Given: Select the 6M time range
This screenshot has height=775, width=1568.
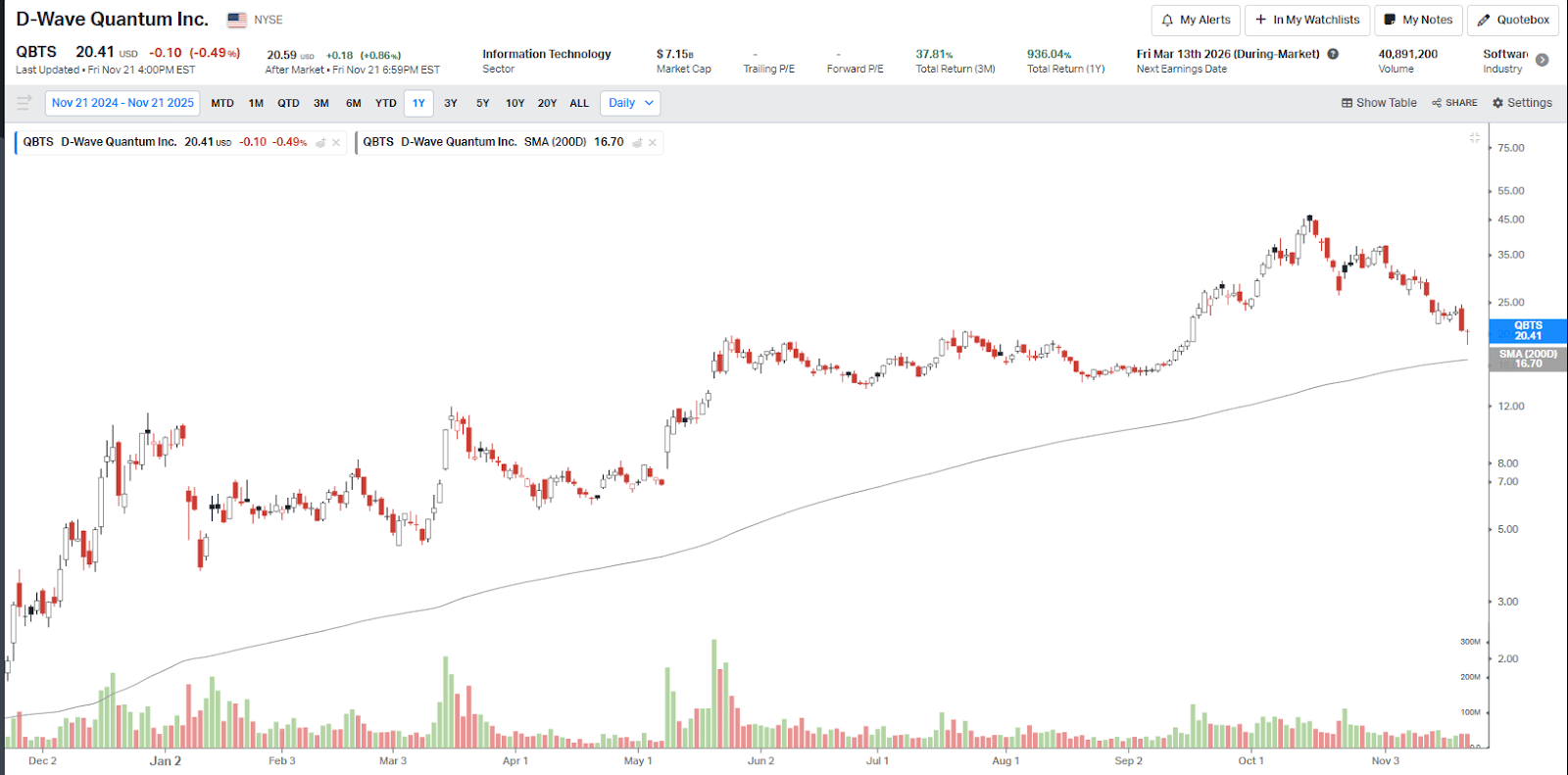Looking at the screenshot, I should tap(354, 103).
